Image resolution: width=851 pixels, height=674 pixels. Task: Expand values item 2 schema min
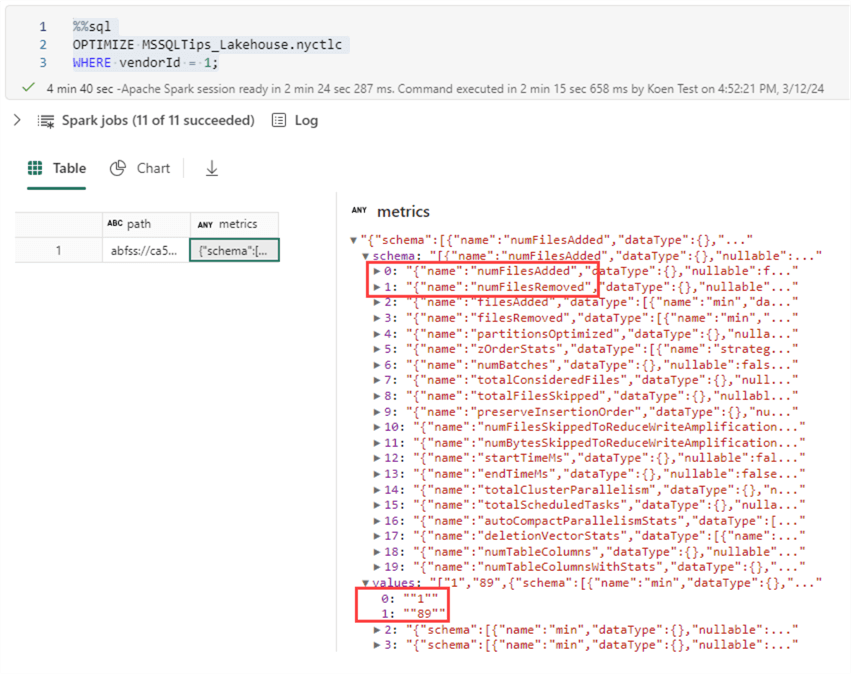(x=377, y=630)
